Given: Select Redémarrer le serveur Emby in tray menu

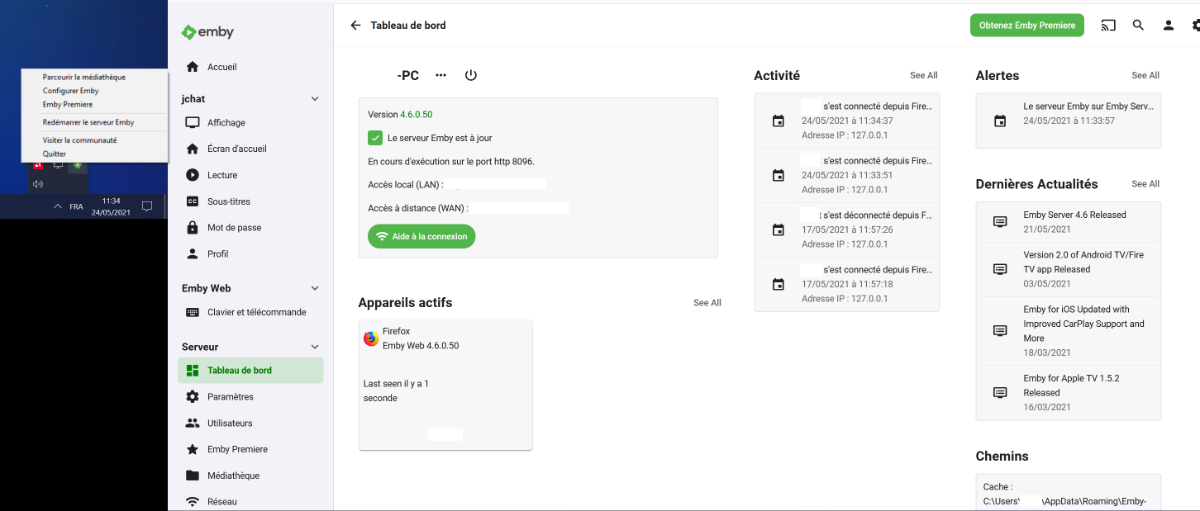Looking at the screenshot, I should coord(88,122).
